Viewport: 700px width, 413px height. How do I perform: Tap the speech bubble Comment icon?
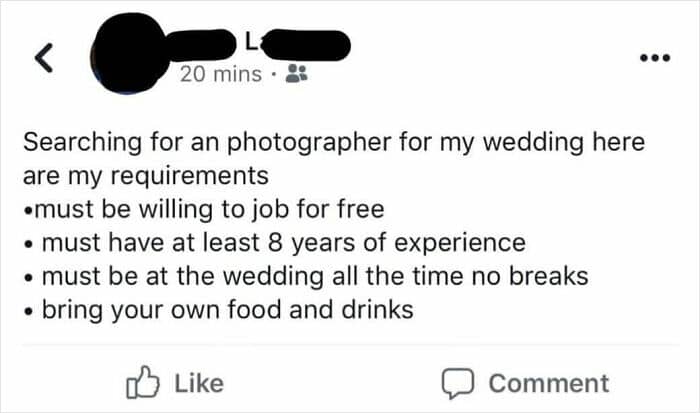pyautogui.click(x=458, y=383)
